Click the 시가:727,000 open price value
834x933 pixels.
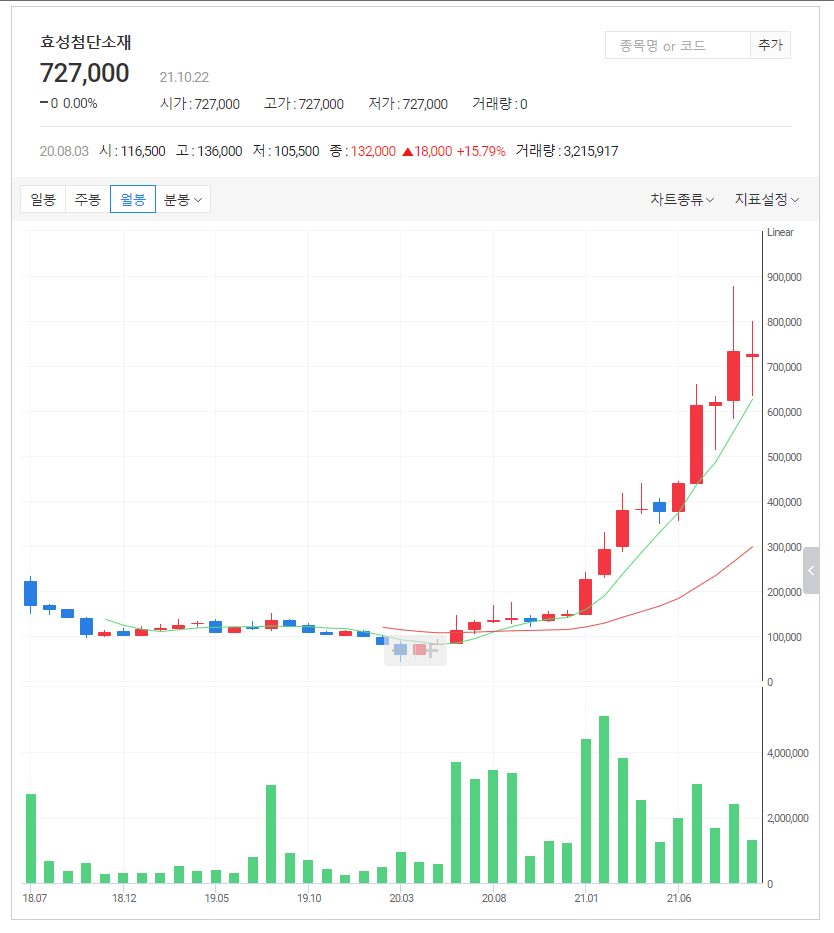pyautogui.click(x=200, y=104)
